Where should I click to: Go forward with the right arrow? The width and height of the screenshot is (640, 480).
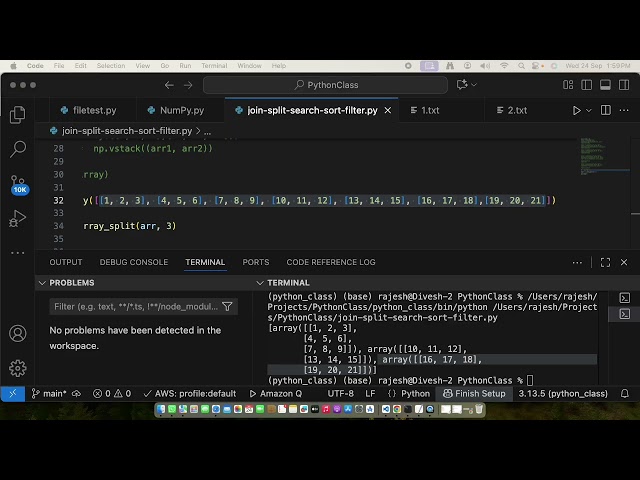pyautogui.click(x=188, y=85)
